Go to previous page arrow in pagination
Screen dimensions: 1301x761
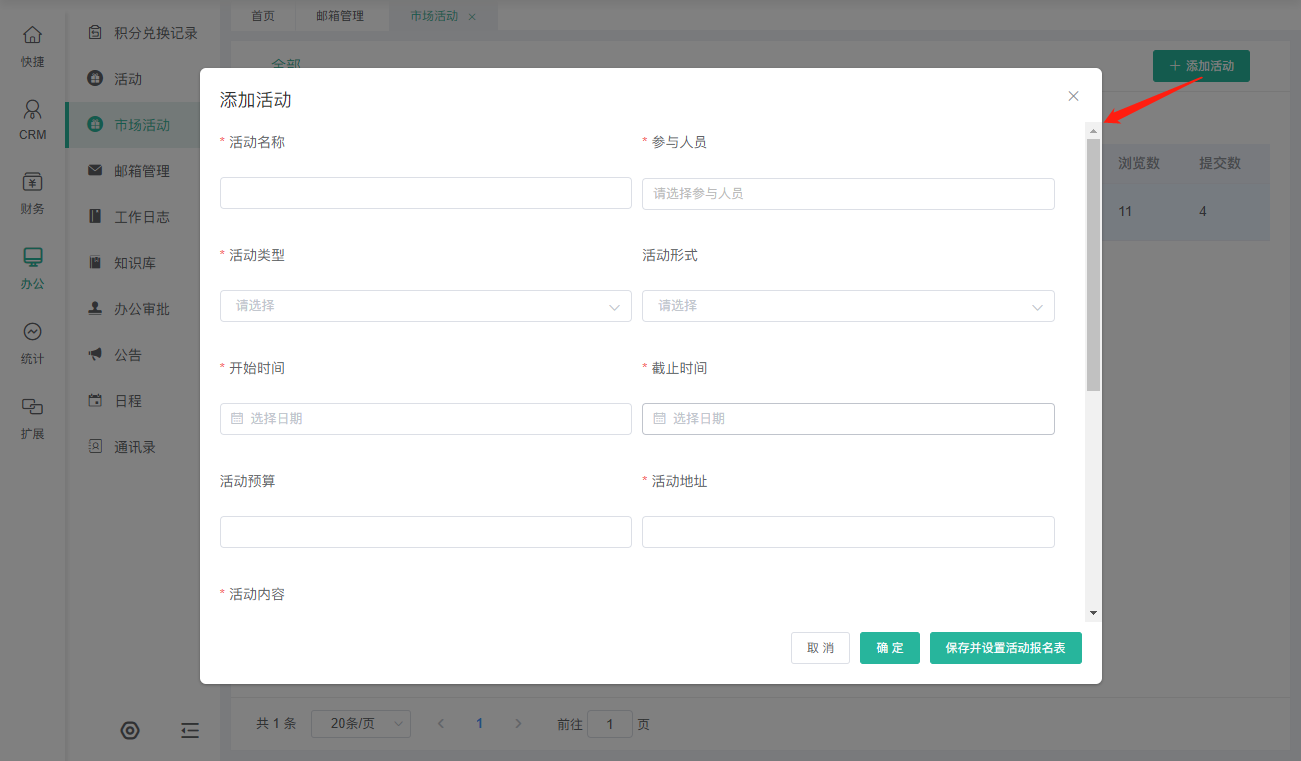(441, 724)
